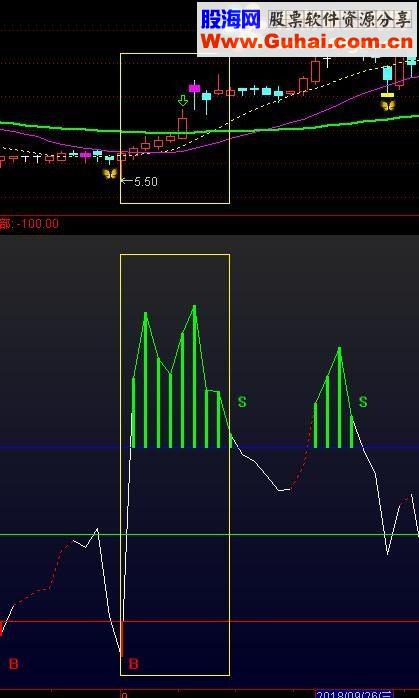This screenshot has height=698, width=419.
Task: Select the S sell signal after the second green cluster
Action: [363, 402]
